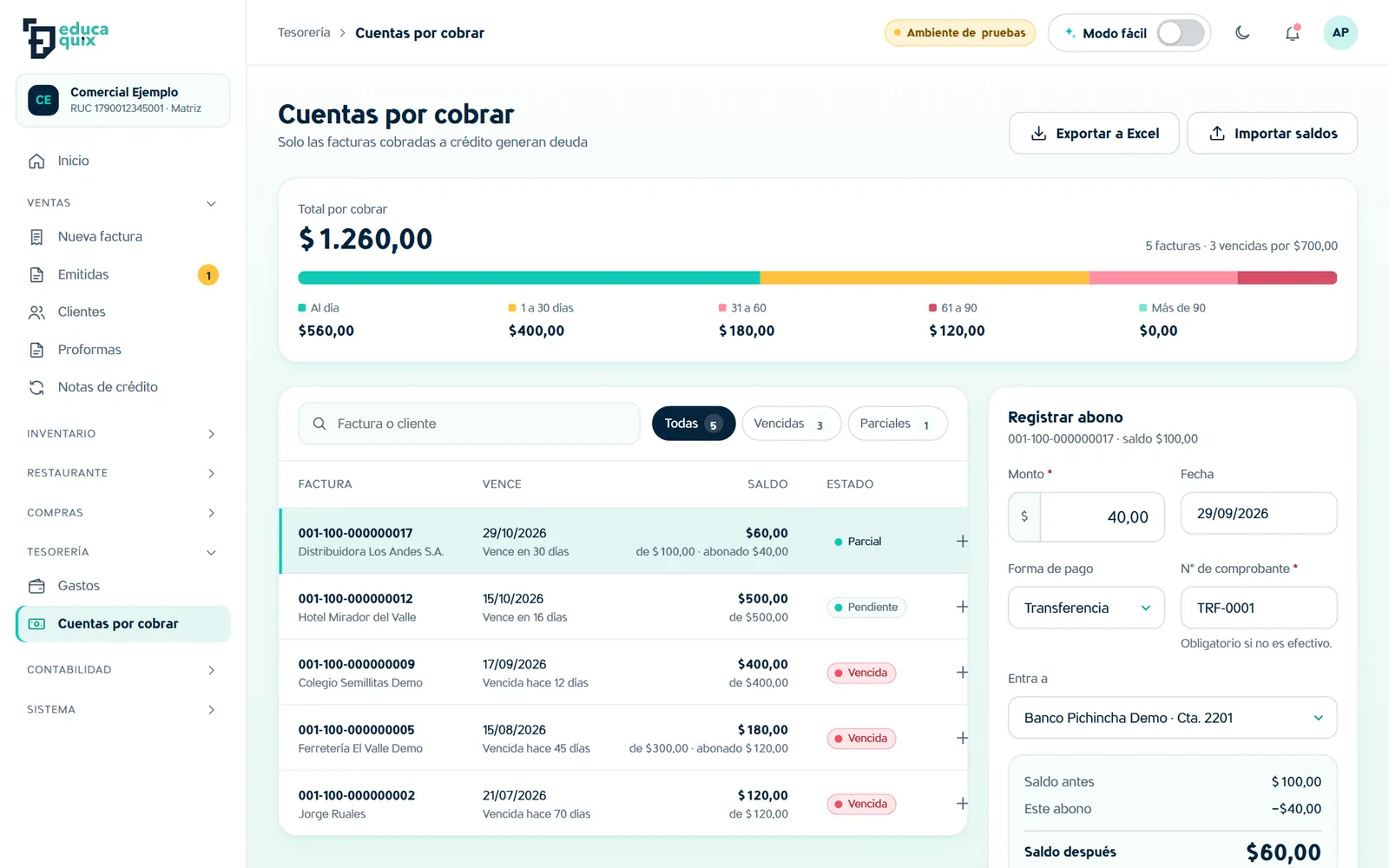1389x868 pixels.
Task: Open Comercial Ejemplo company selector
Action: (123, 100)
